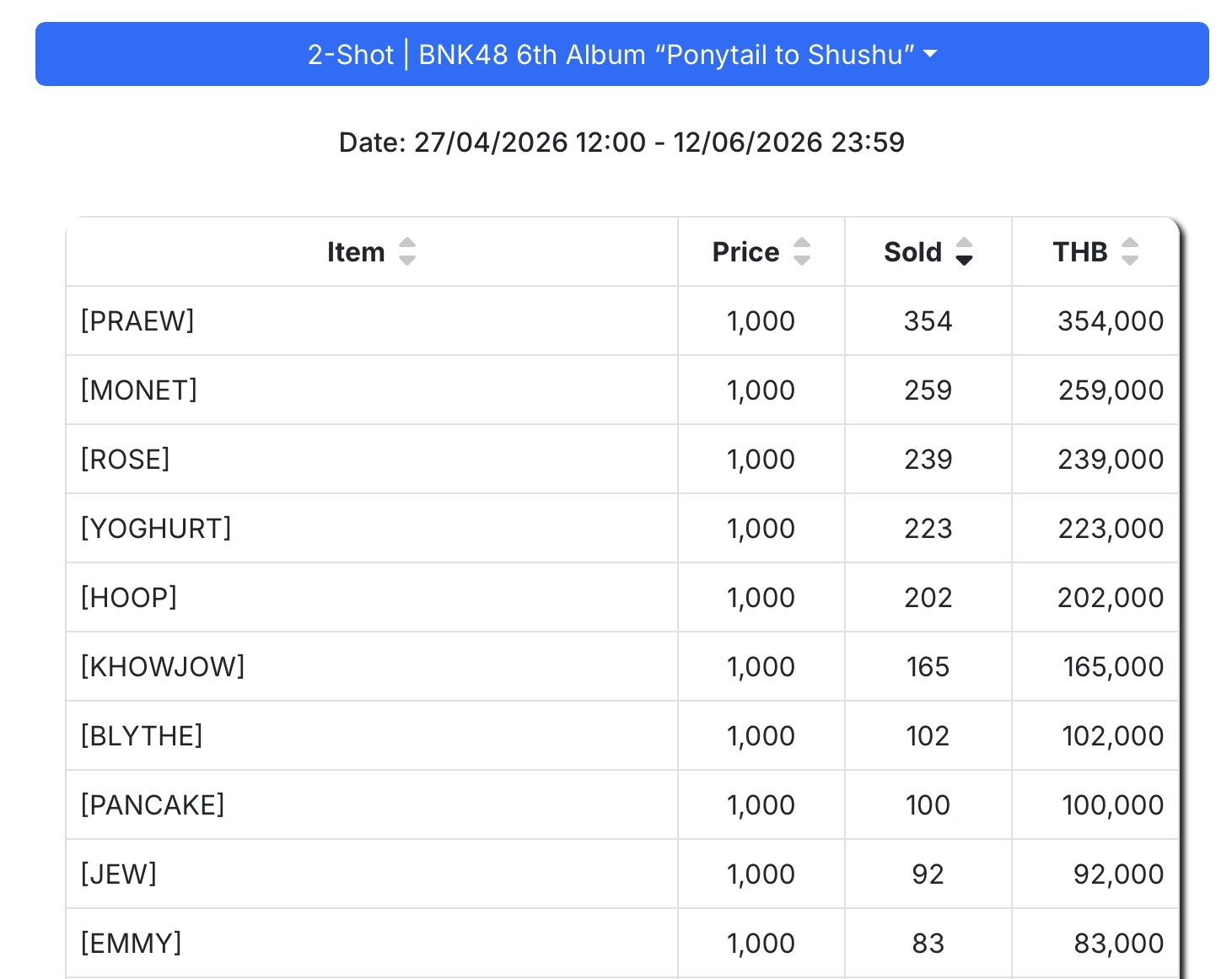Click the [ROSE] item cell

[126, 459]
